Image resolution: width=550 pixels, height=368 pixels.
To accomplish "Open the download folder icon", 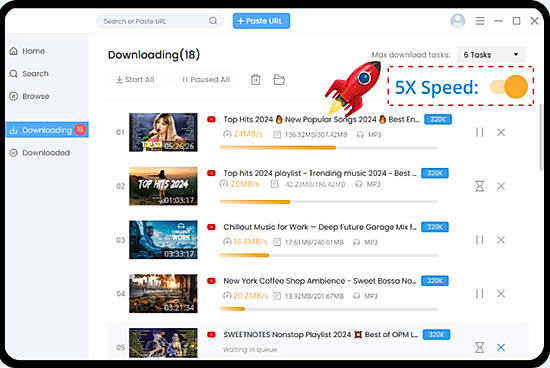I will pos(279,80).
